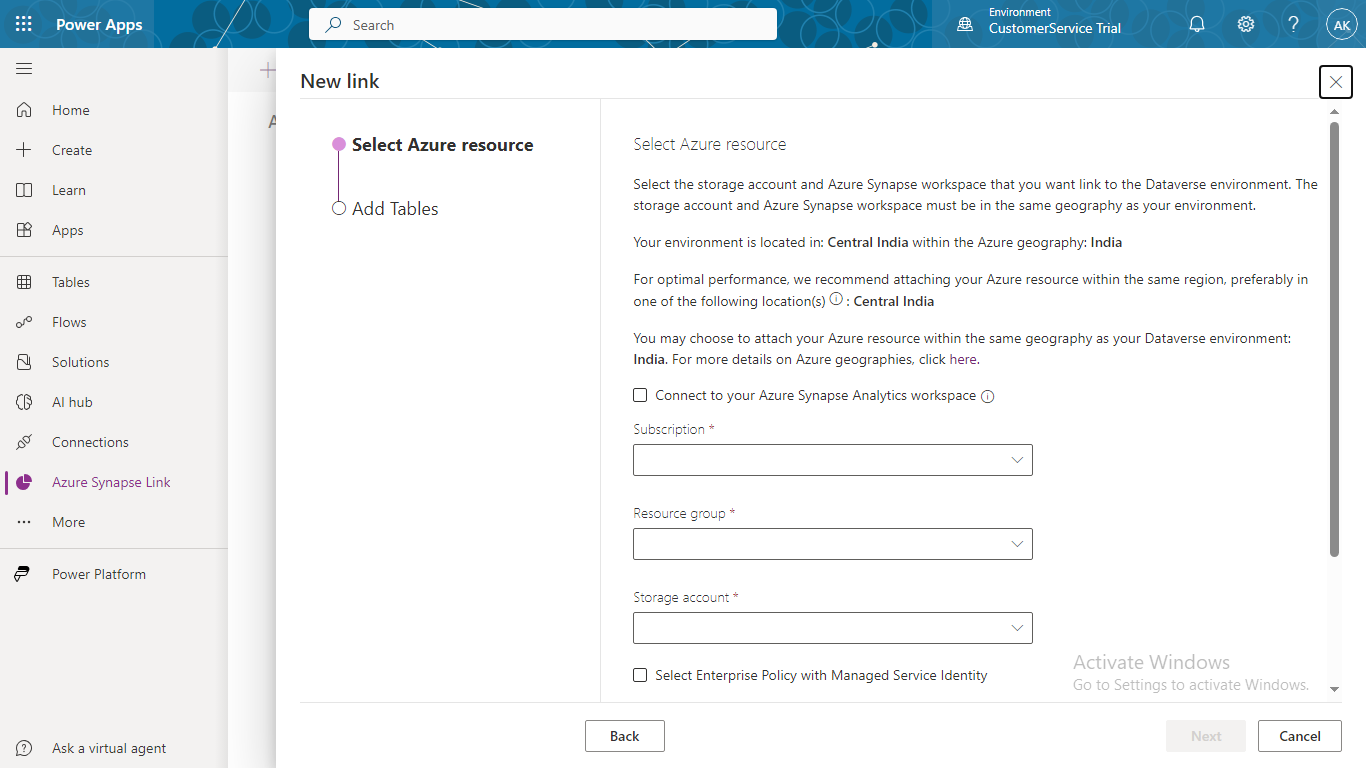This screenshot has height=768, width=1366.
Task: Collapse the left navigation hamburger menu
Action: pyautogui.click(x=24, y=69)
